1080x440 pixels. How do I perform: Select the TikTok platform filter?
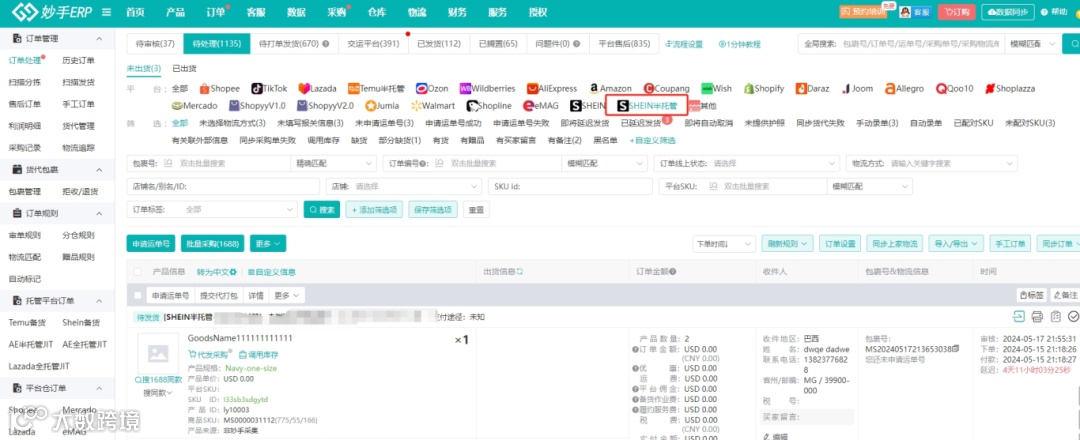coord(269,88)
